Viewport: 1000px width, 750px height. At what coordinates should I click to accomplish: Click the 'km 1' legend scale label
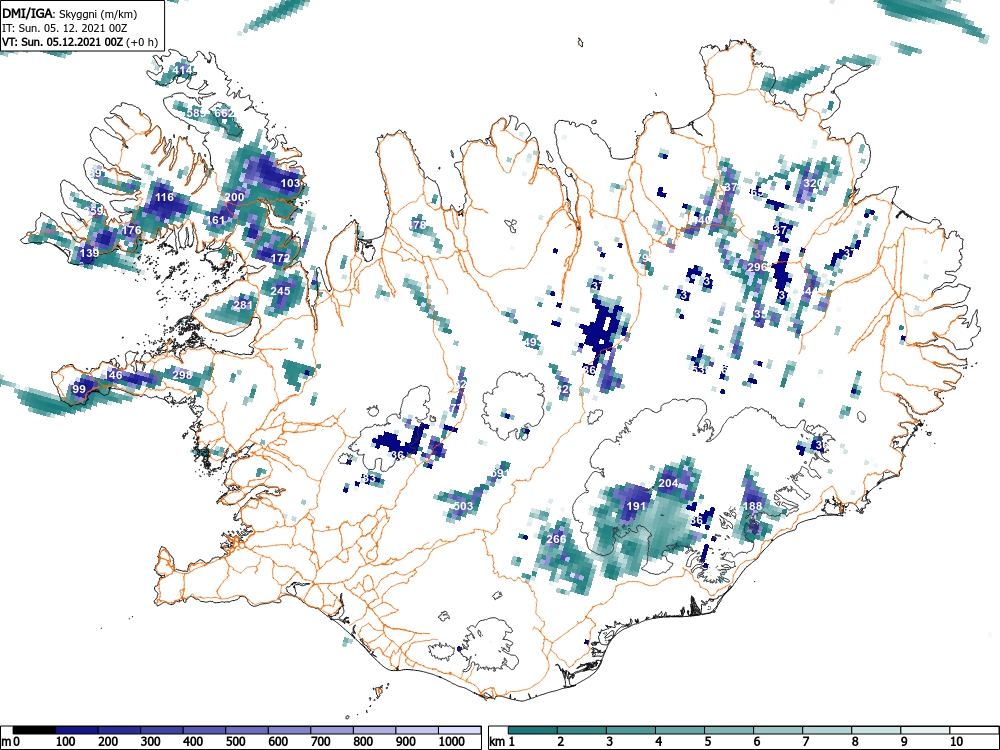pyautogui.click(x=502, y=741)
